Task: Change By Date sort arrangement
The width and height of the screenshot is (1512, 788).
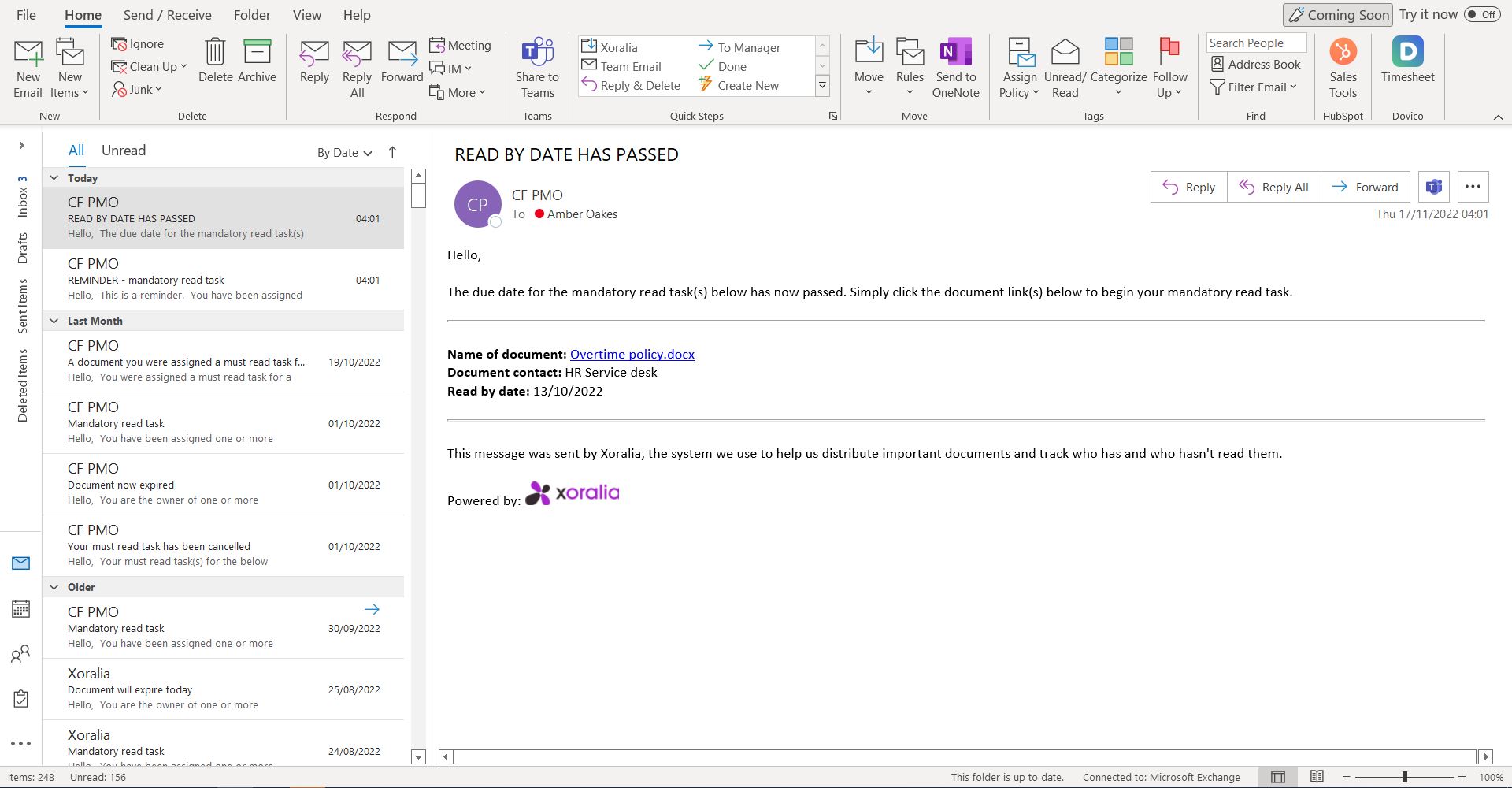Action: 345,153
